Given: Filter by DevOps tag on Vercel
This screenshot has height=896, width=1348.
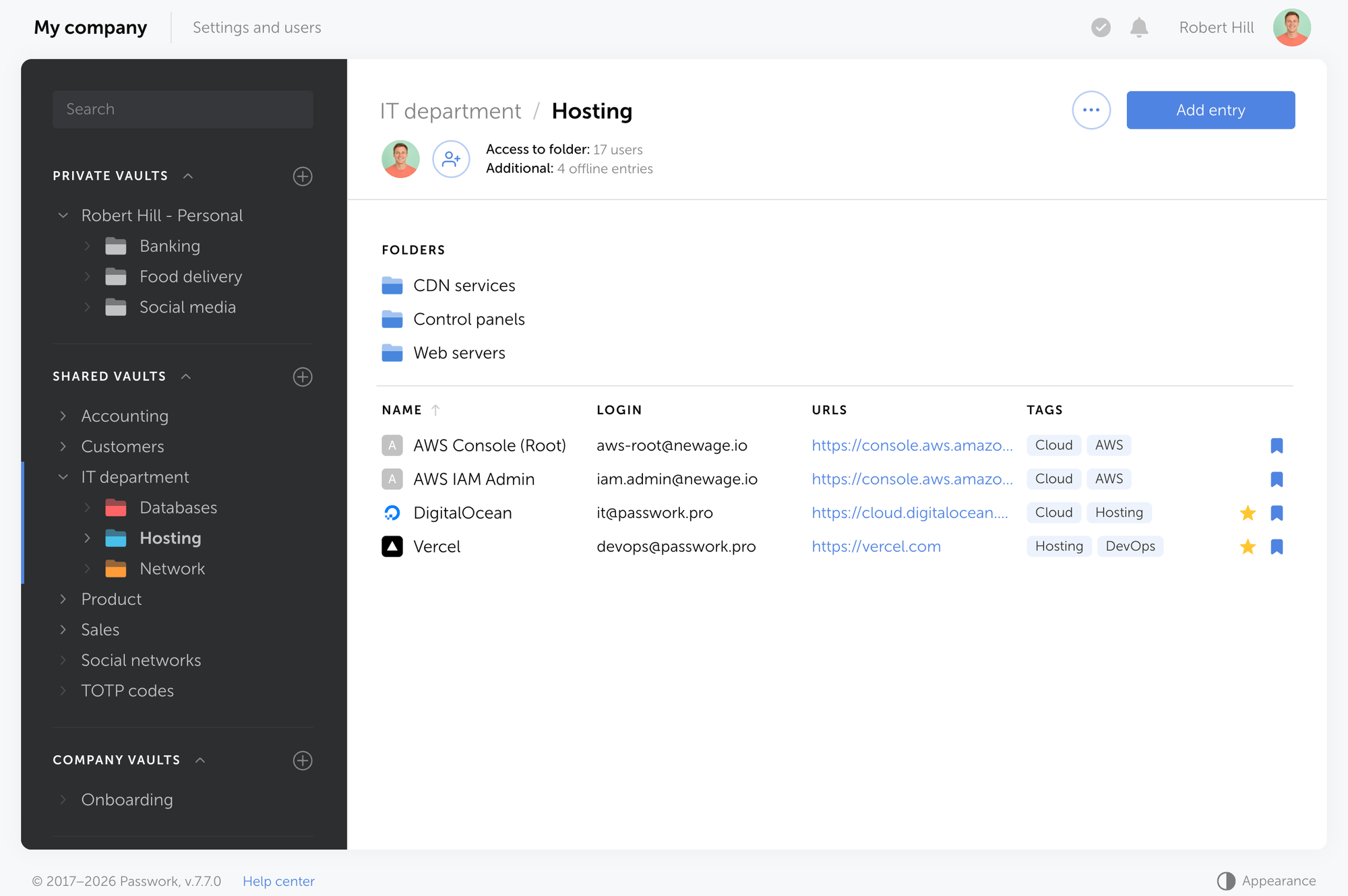Looking at the screenshot, I should (1130, 546).
